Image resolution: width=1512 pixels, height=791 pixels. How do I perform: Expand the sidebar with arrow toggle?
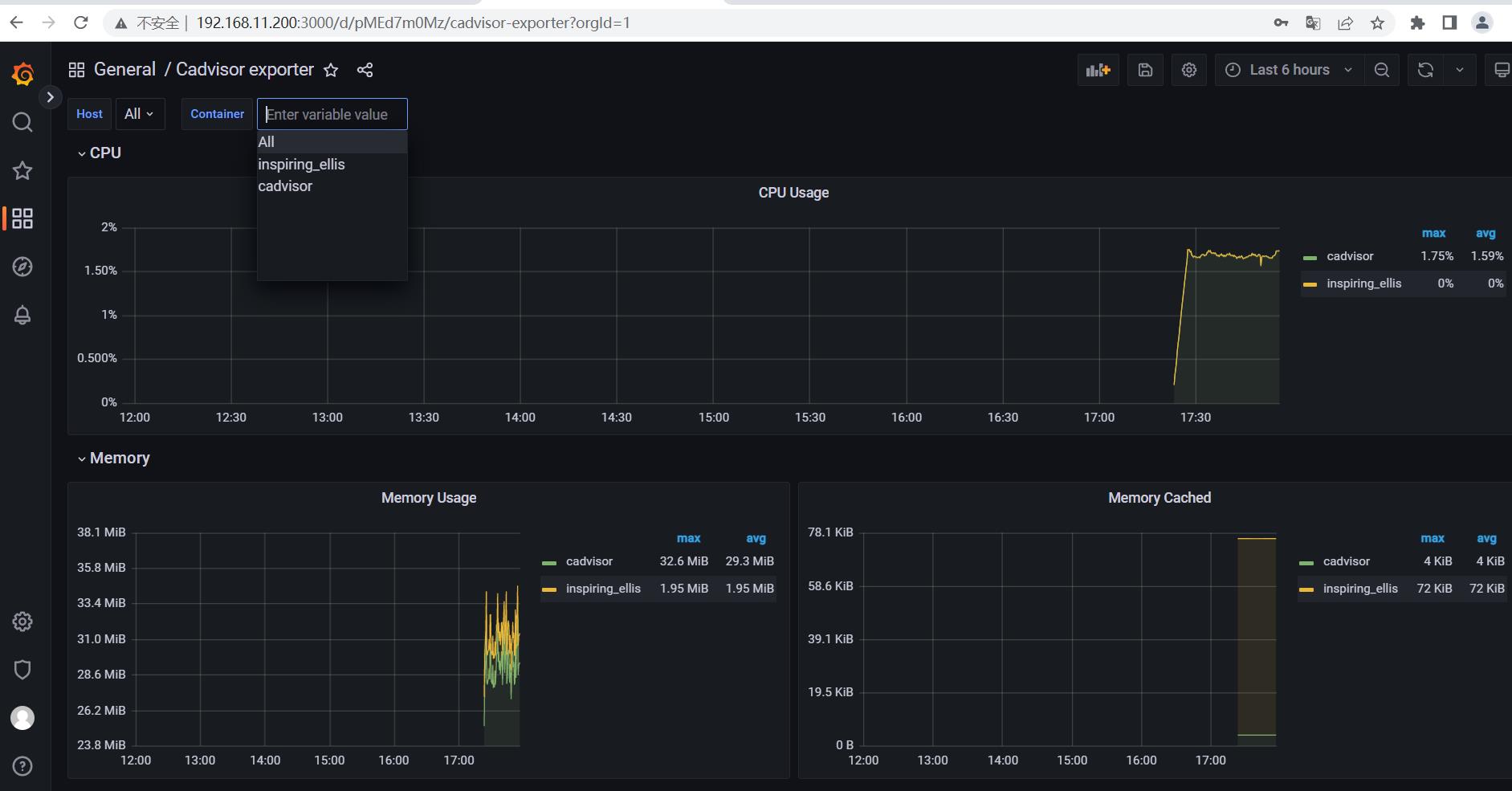50,97
